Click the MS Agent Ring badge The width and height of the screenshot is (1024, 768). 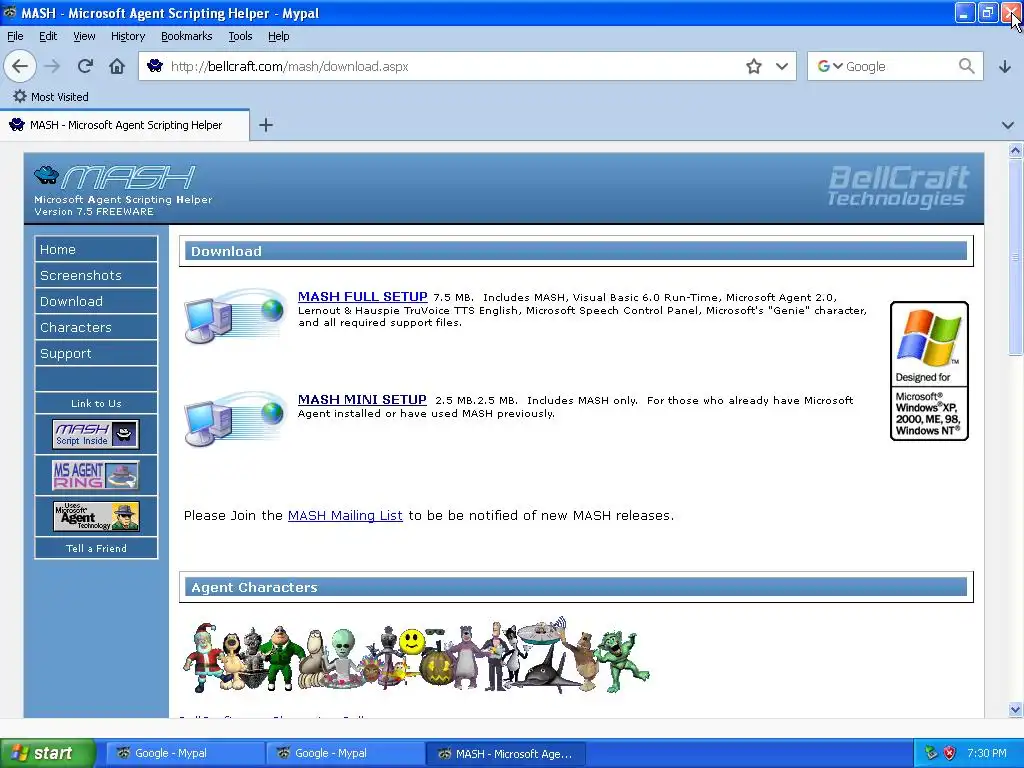coord(96,475)
